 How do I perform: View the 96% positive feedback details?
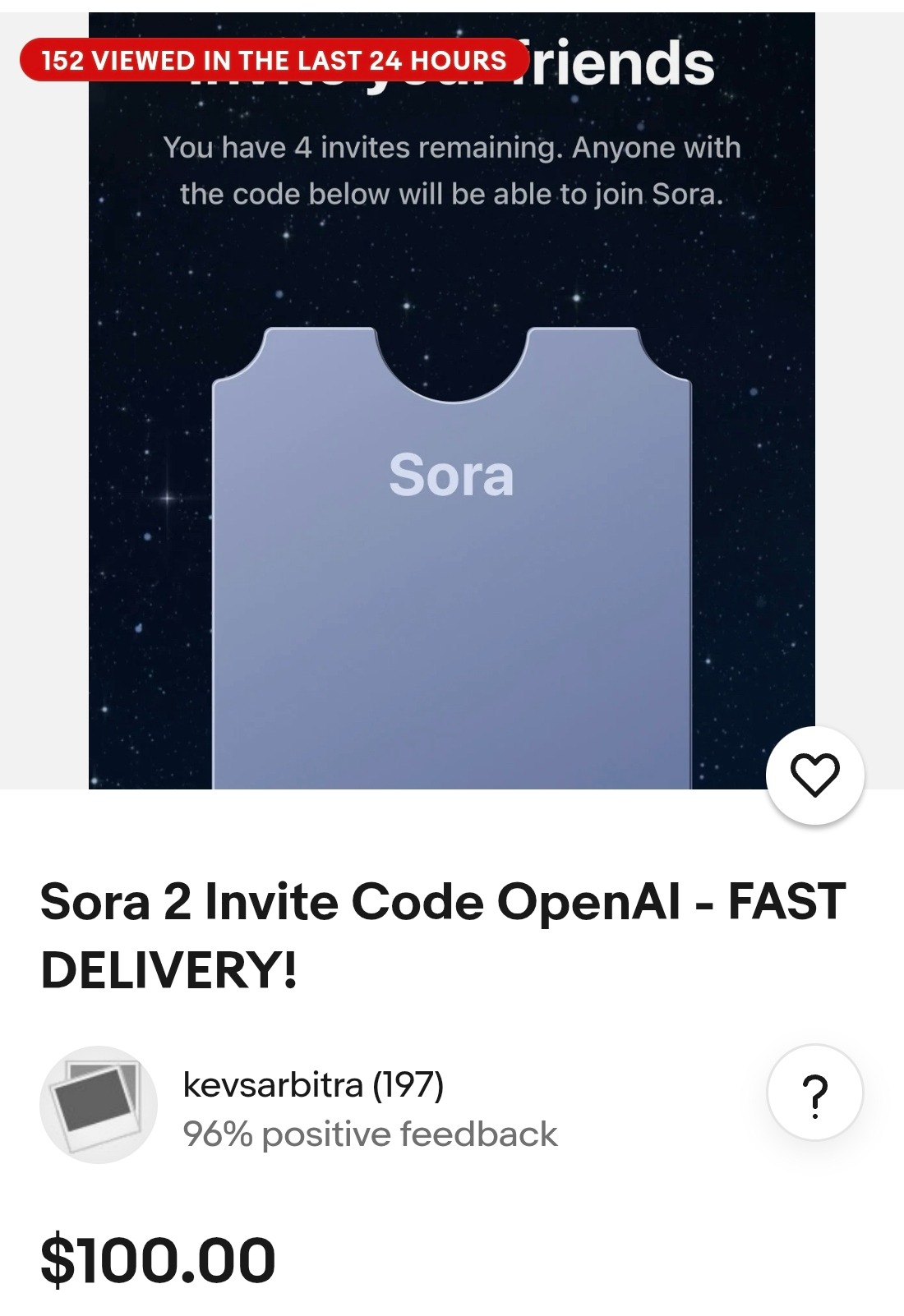point(370,1134)
